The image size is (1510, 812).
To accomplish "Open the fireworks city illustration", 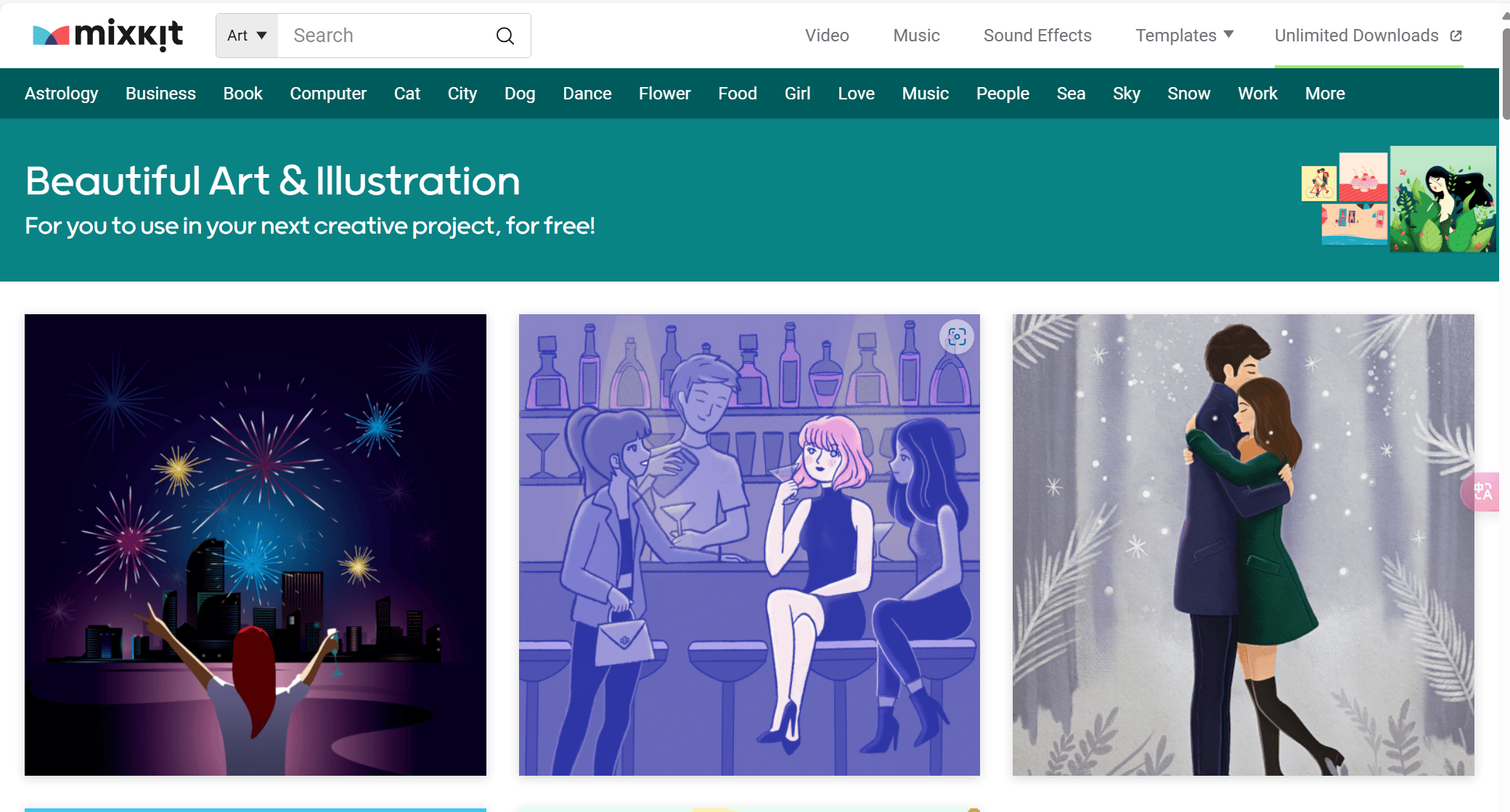I will (256, 544).
